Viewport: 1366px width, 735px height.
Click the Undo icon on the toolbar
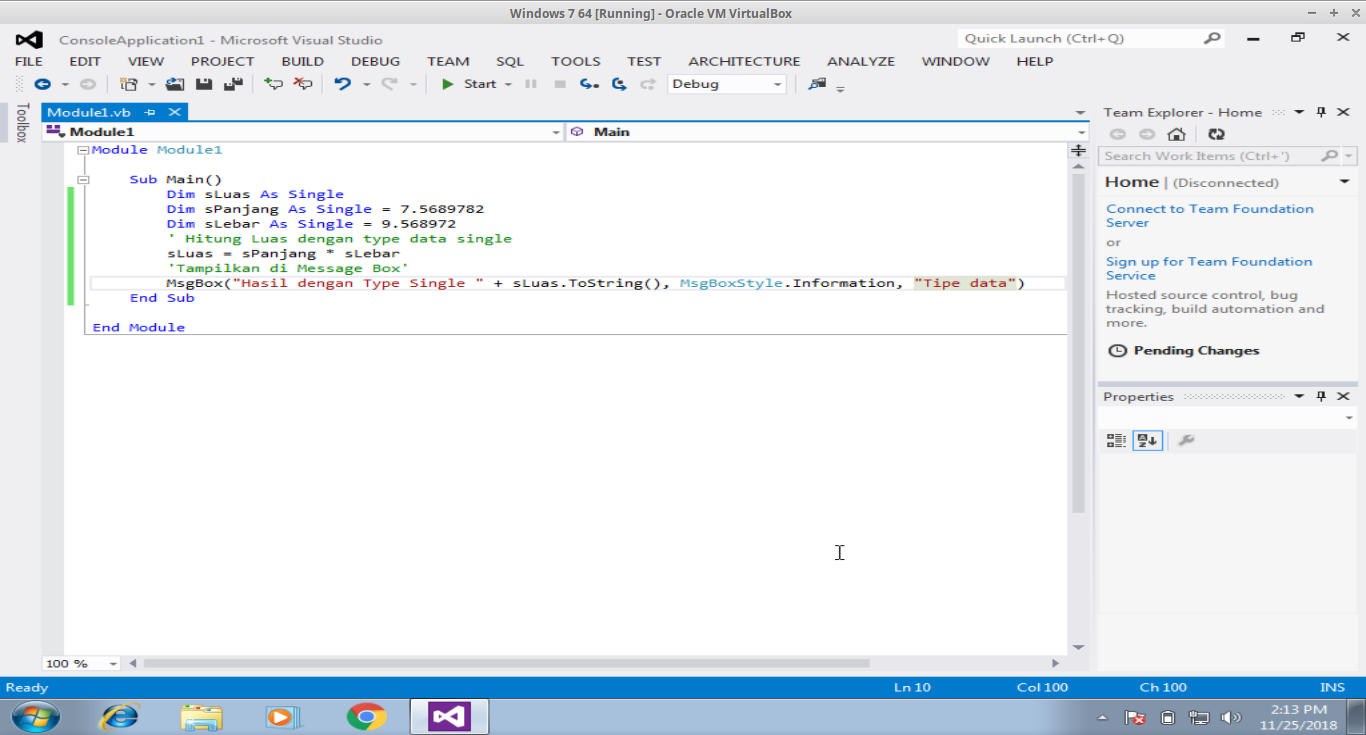click(345, 84)
